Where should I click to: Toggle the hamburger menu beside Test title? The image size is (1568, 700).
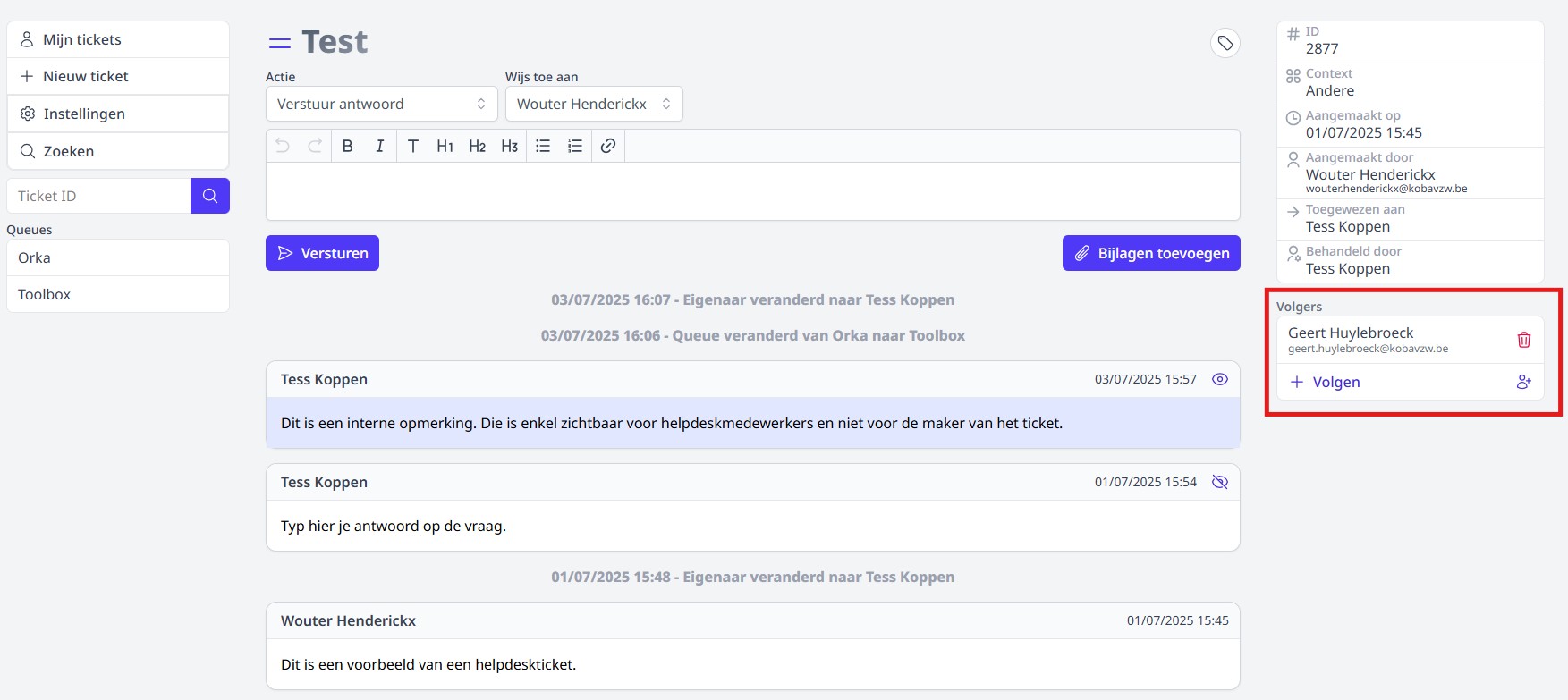coord(280,43)
